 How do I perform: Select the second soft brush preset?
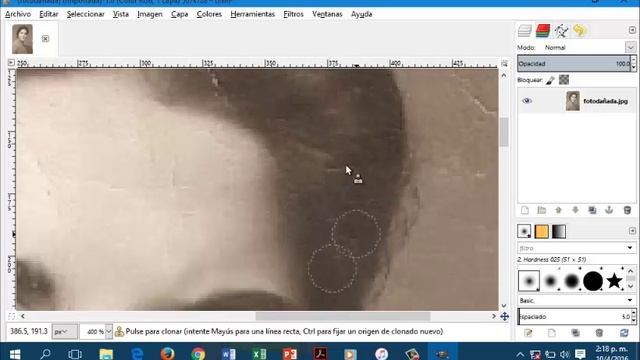(x=550, y=281)
